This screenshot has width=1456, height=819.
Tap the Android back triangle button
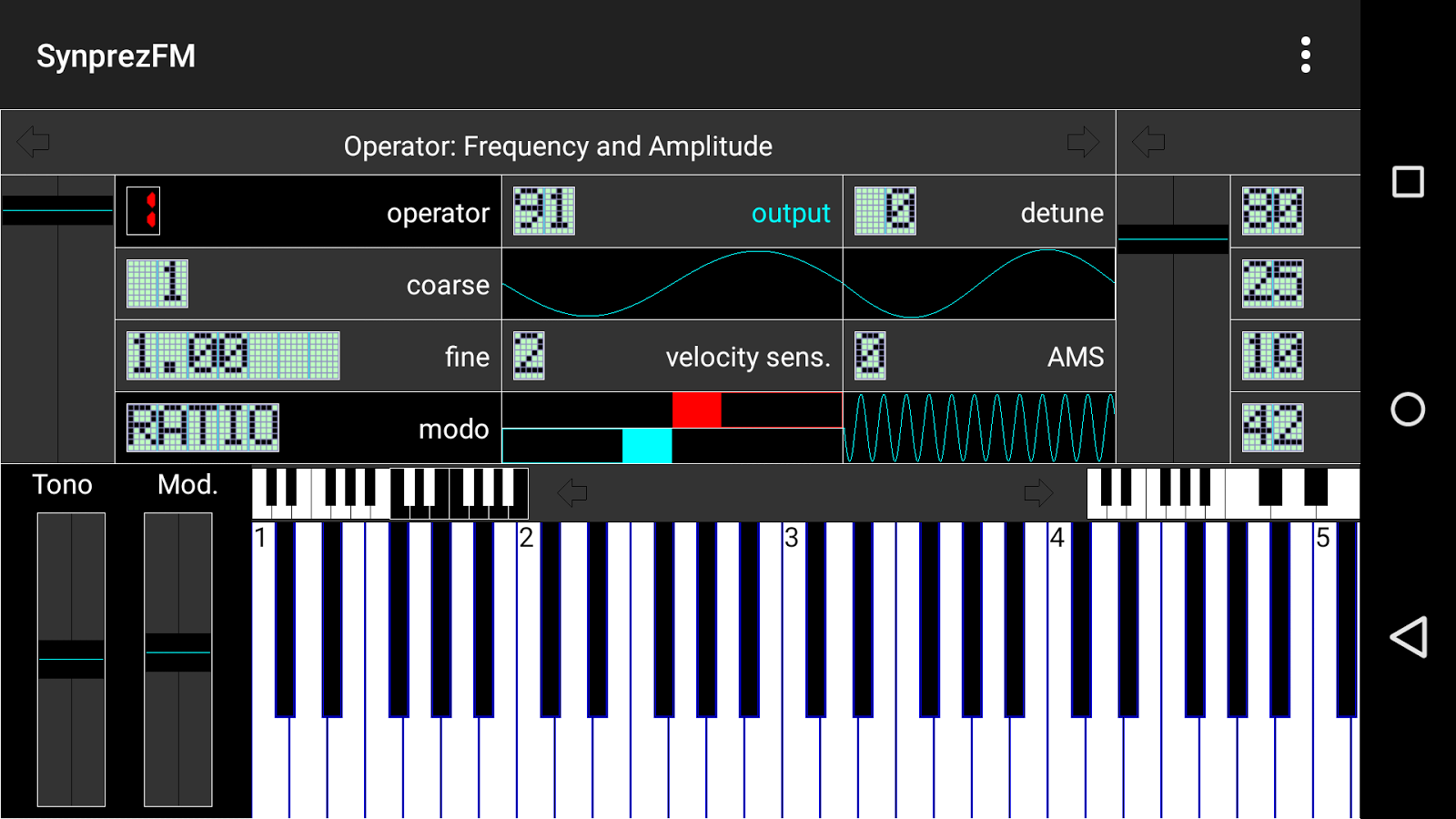(x=1408, y=637)
